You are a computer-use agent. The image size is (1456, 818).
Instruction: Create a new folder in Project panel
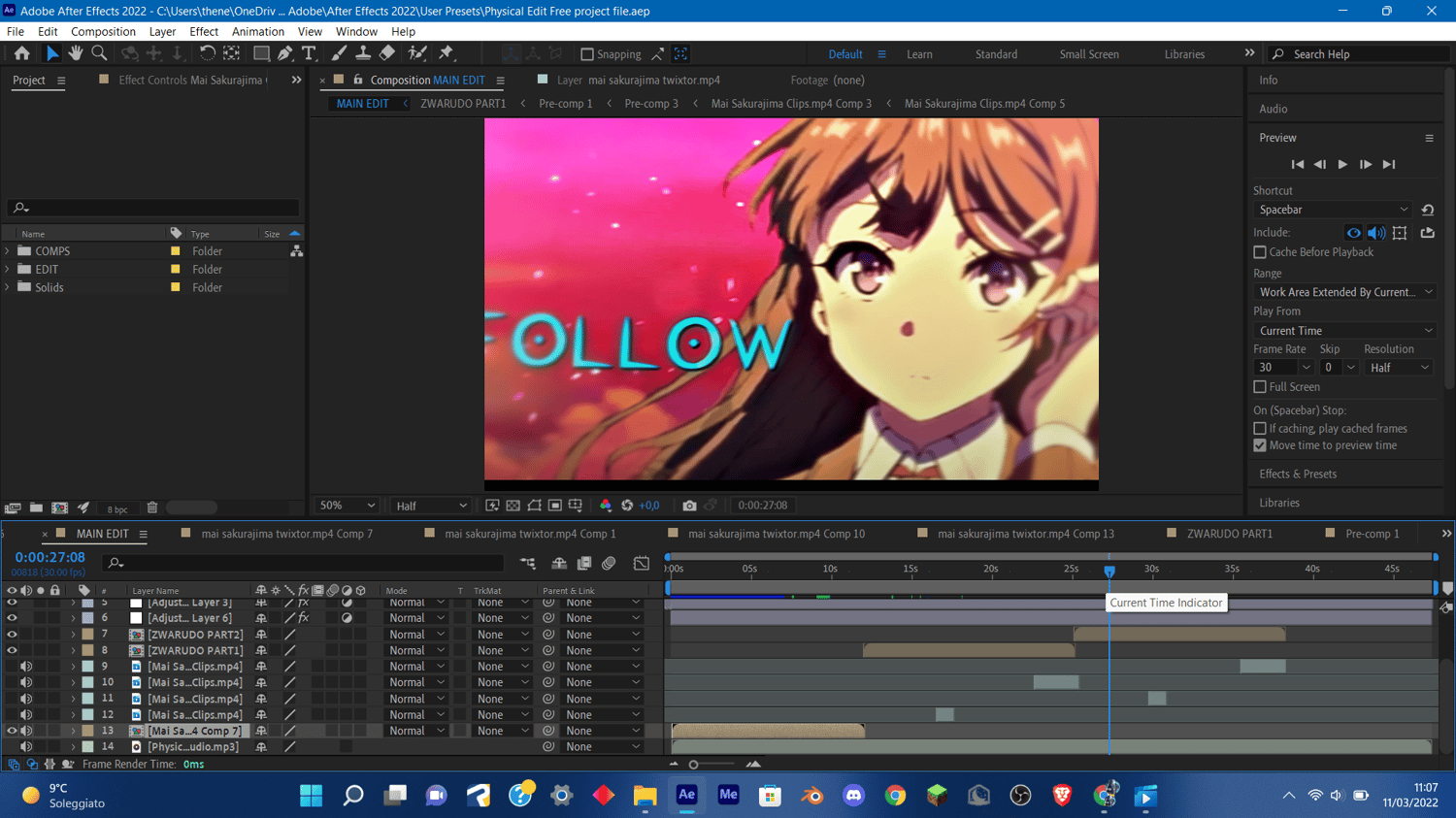(36, 507)
